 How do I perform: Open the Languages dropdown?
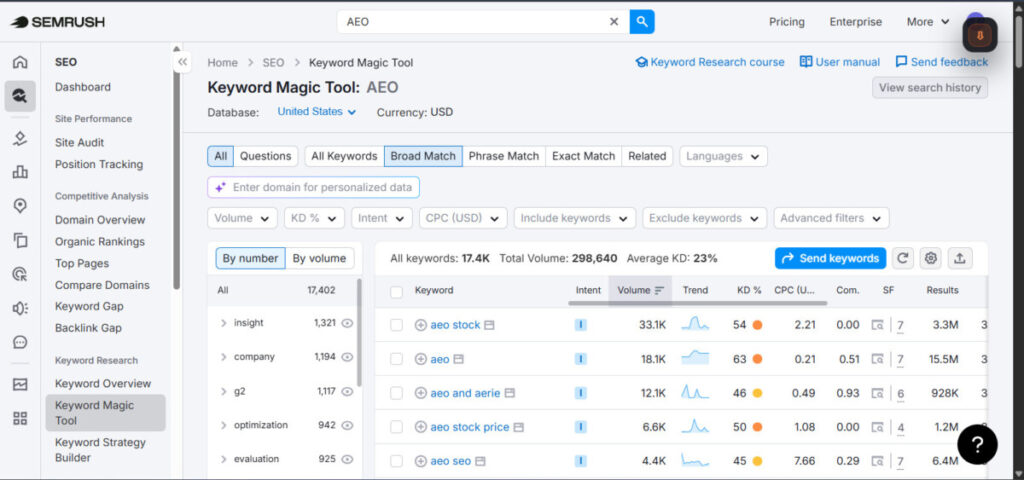723,156
